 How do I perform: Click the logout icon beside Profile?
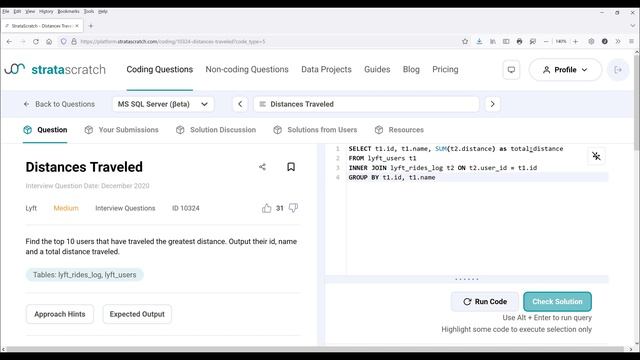coord(618,70)
